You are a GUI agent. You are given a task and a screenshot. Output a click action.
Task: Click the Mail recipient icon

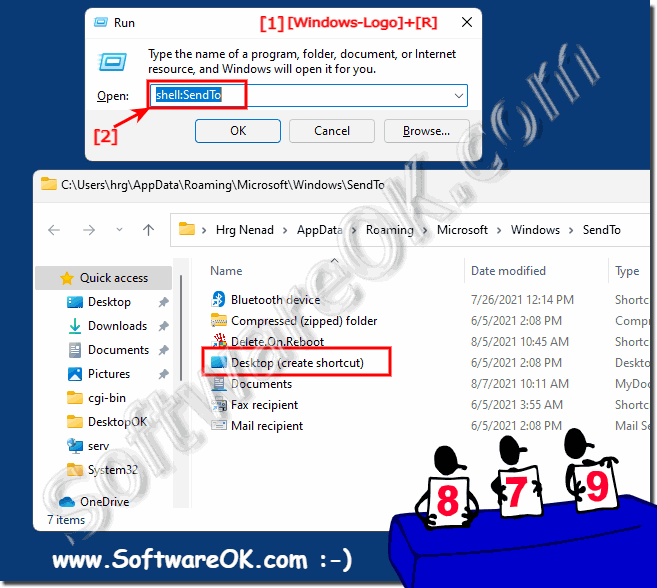point(219,425)
